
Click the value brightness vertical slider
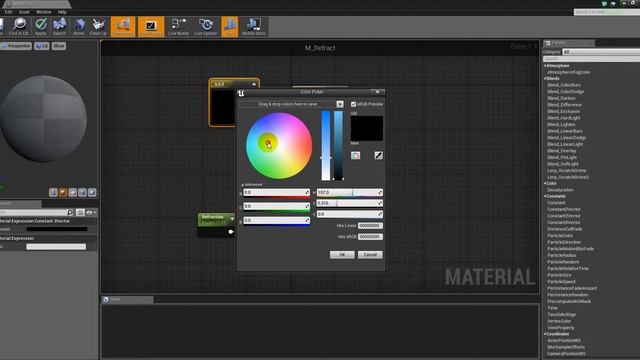point(338,146)
